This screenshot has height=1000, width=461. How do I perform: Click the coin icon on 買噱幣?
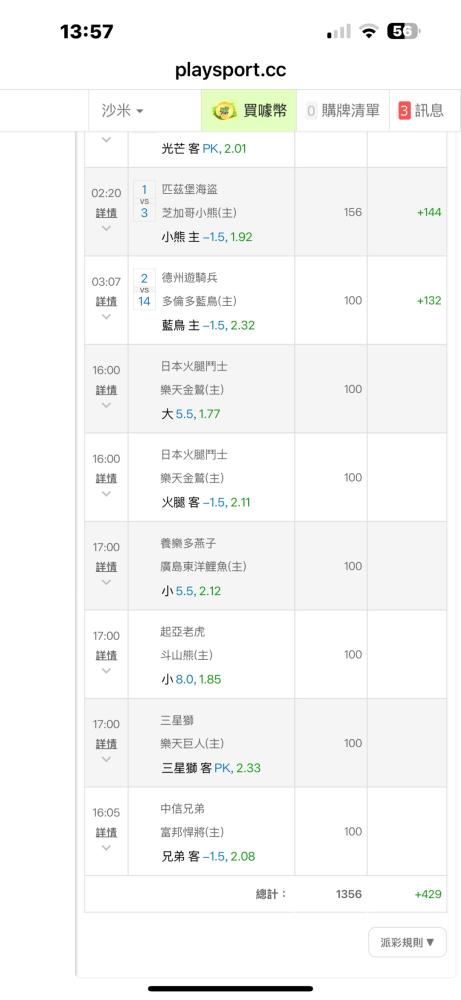click(225, 110)
